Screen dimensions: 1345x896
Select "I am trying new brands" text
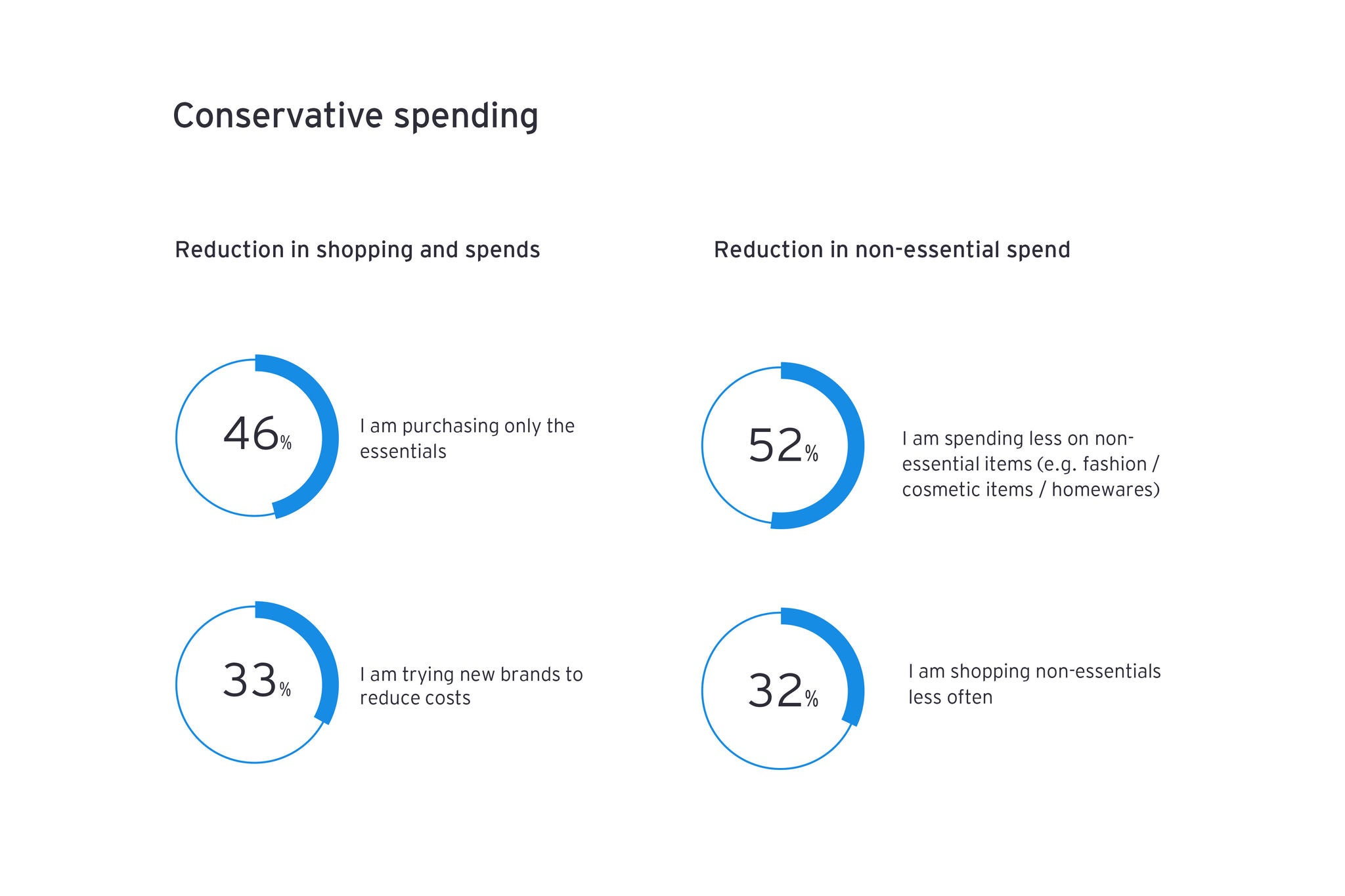(x=471, y=686)
